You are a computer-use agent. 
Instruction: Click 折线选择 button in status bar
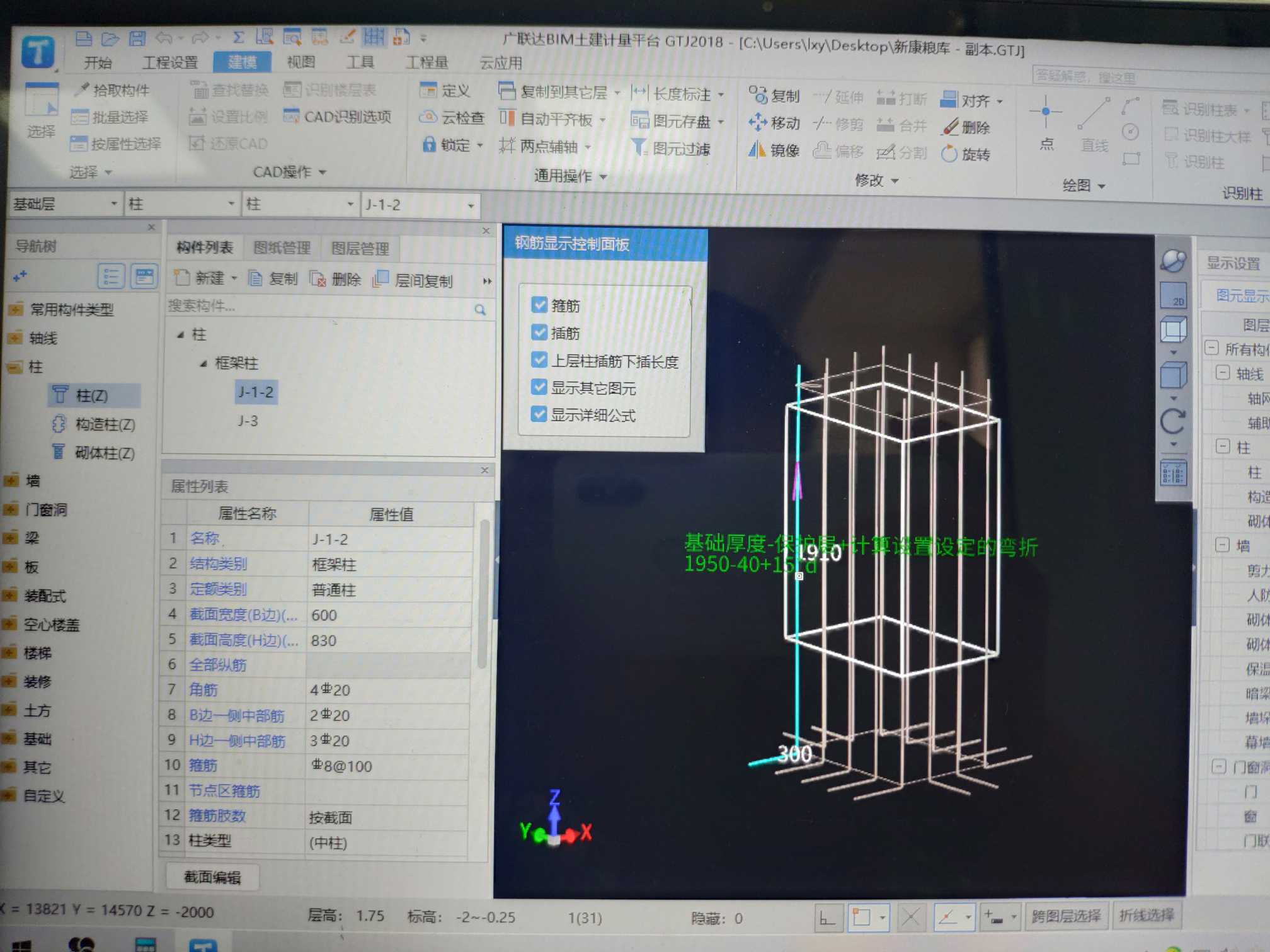click(1146, 915)
